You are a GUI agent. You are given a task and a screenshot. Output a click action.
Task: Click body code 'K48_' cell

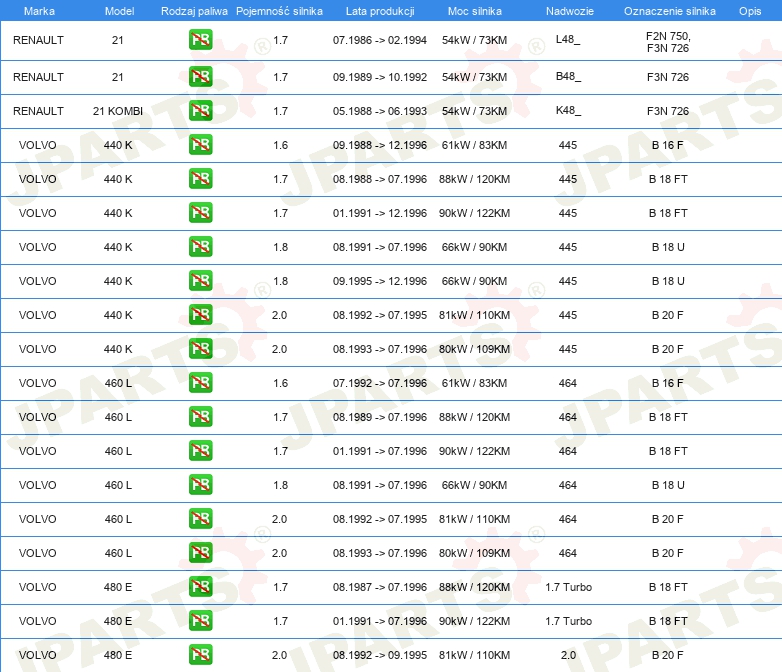tap(568, 110)
